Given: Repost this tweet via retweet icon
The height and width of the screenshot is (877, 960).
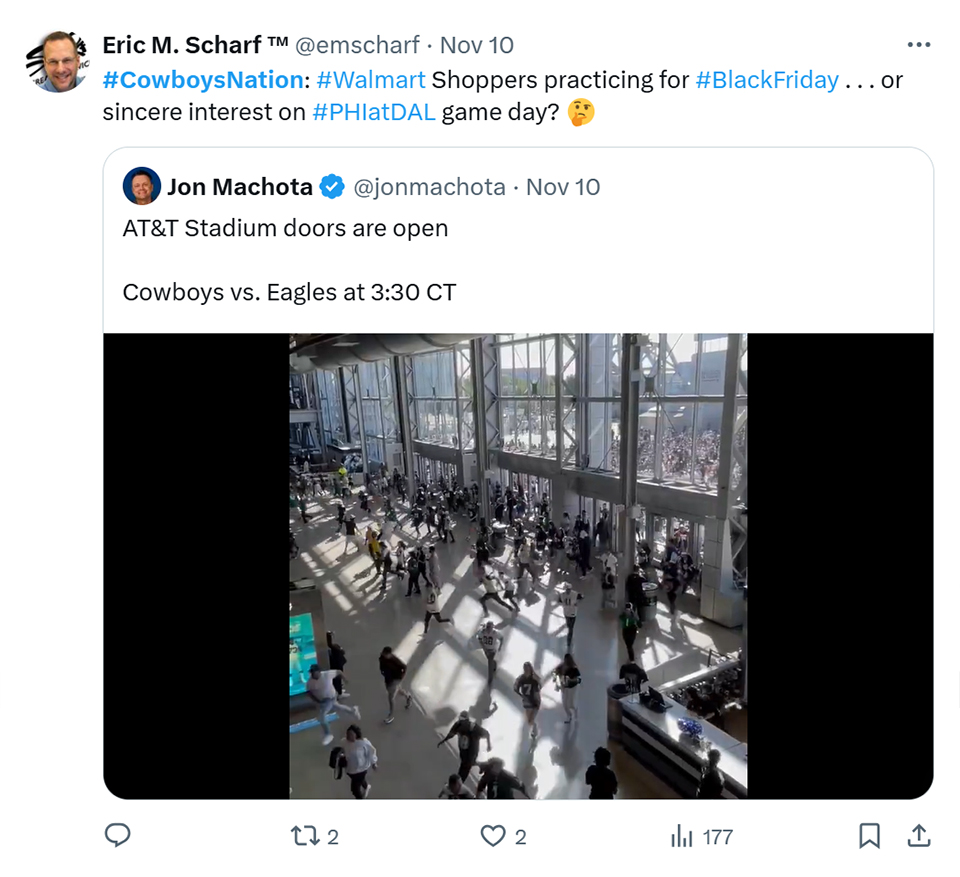Looking at the screenshot, I should pos(304,836).
